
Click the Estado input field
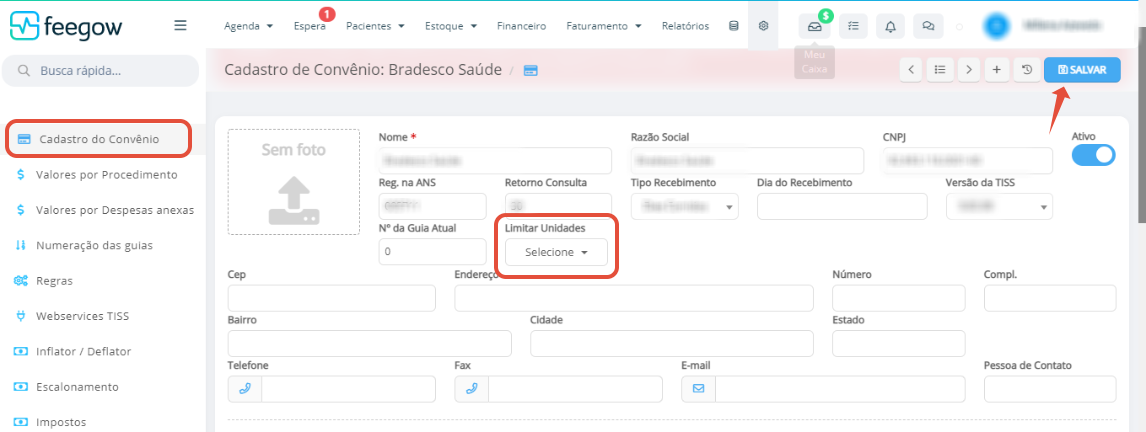pos(899,344)
